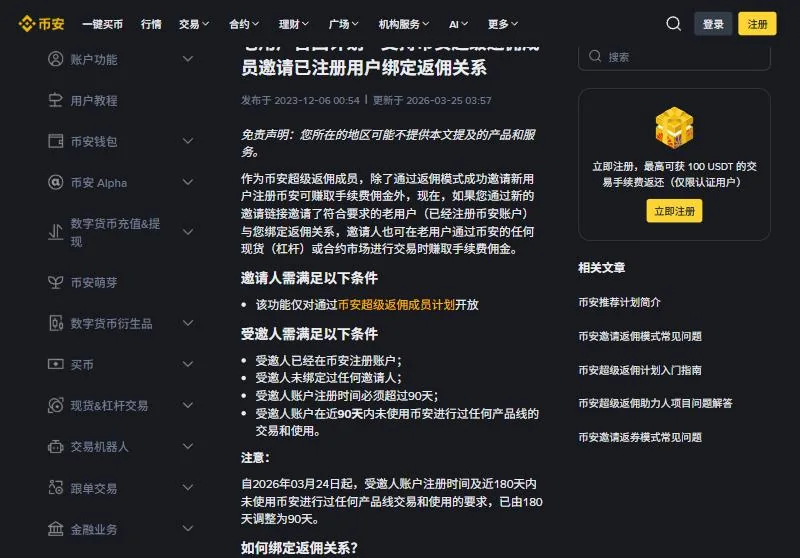This screenshot has width=800, height=558.
Task: Open article 币安邀请返券模式常见问题
Action: point(640,438)
